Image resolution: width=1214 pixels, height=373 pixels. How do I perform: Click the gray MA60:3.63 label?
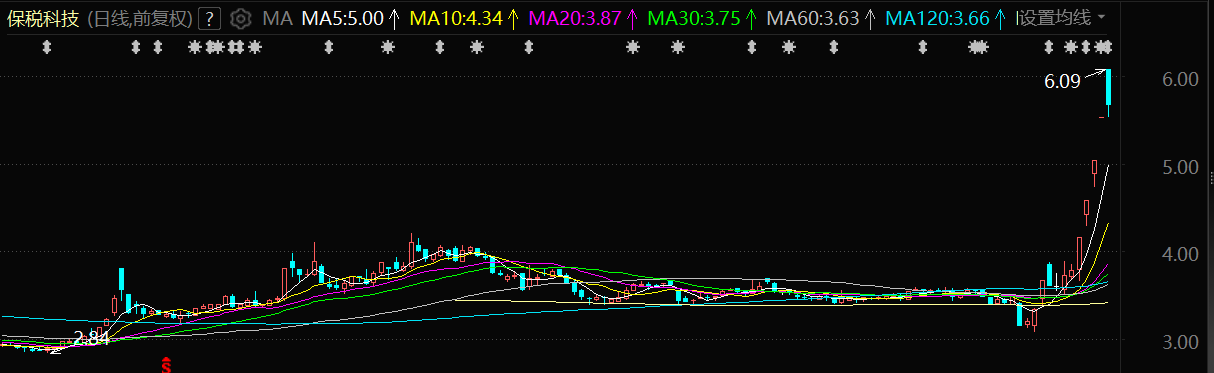tap(813, 18)
